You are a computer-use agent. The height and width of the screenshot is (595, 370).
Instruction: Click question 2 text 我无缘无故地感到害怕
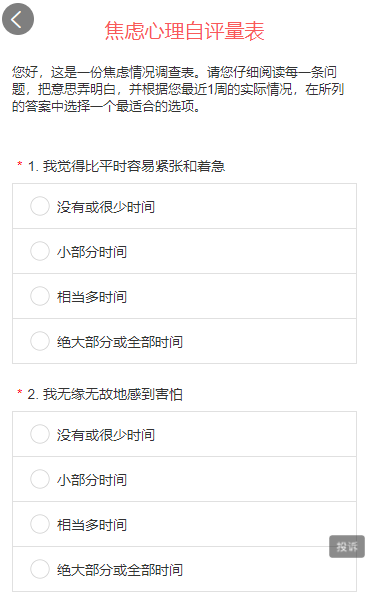(112, 394)
